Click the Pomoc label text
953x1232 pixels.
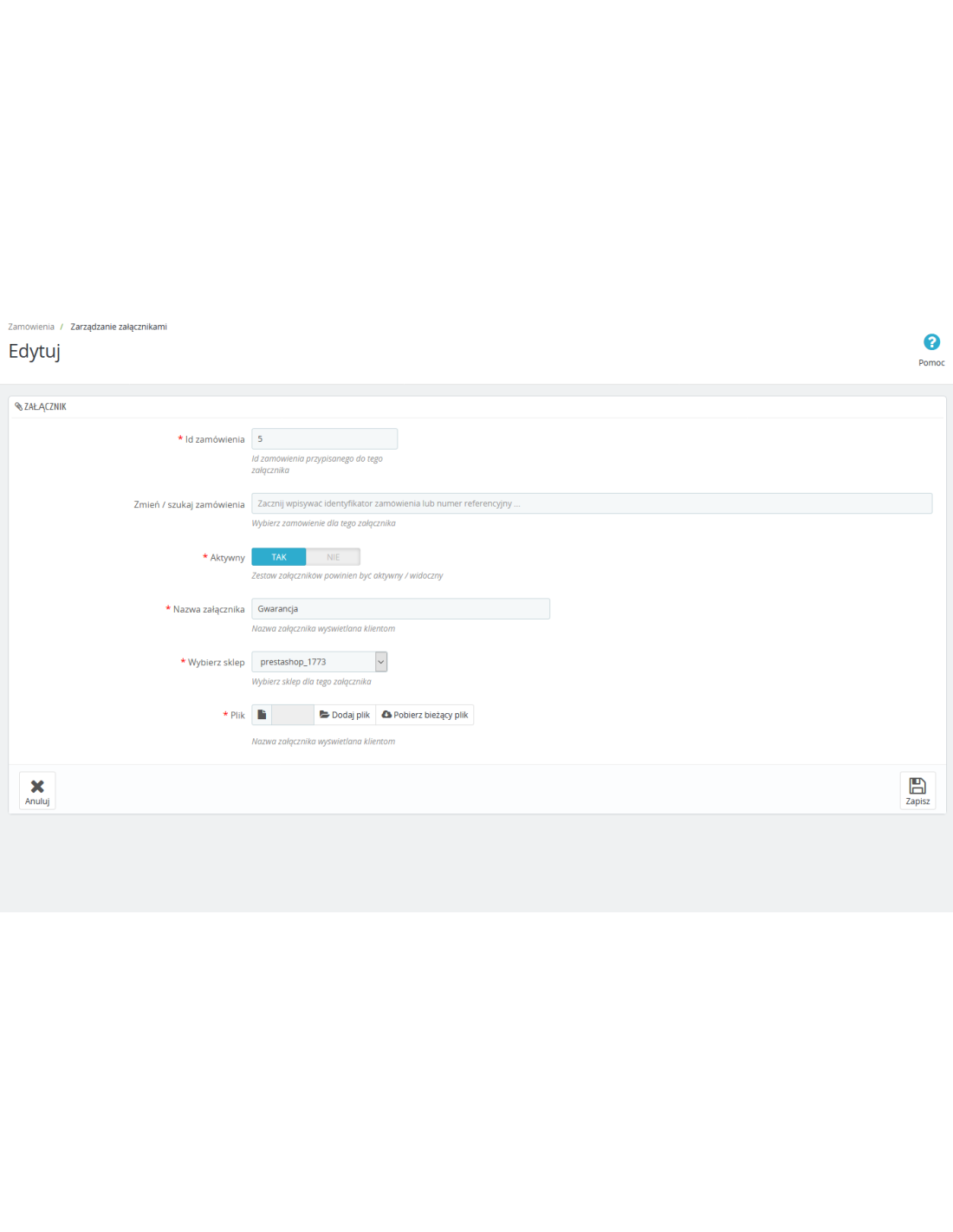pyautogui.click(x=931, y=363)
